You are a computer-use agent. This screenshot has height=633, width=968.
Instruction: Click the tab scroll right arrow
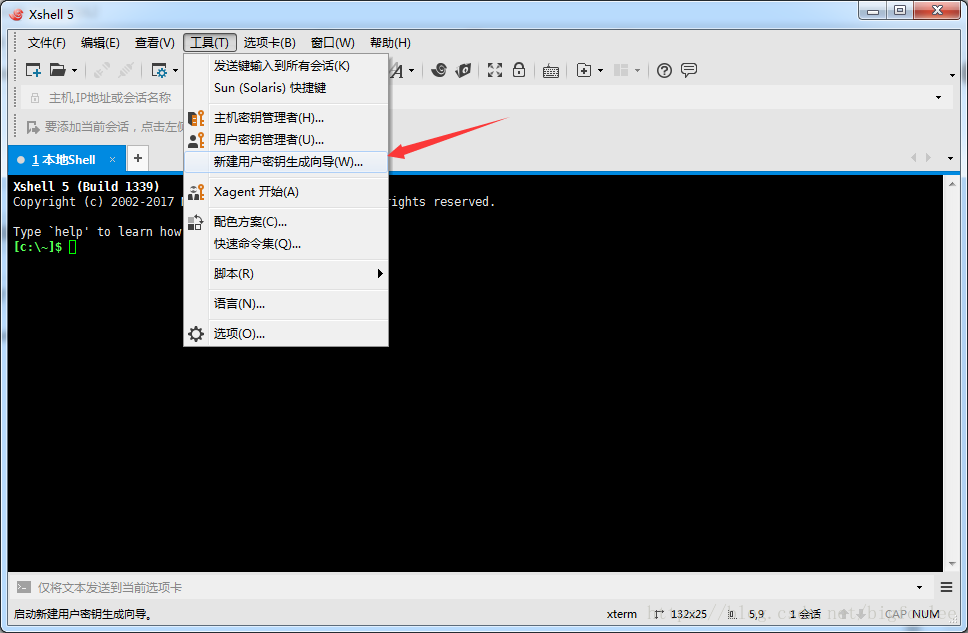tap(928, 158)
